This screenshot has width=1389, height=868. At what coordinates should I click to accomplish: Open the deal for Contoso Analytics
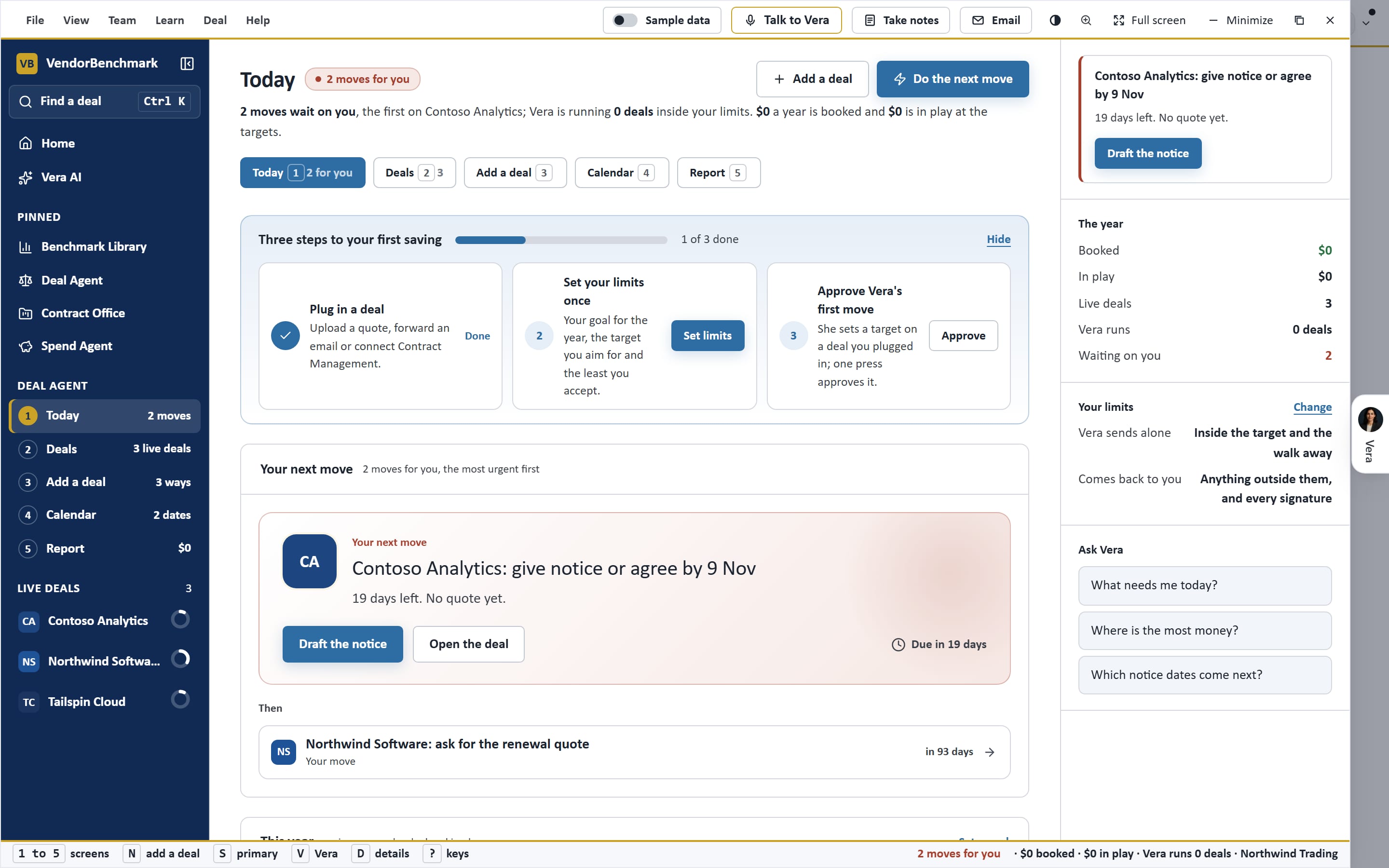pyautogui.click(x=468, y=644)
